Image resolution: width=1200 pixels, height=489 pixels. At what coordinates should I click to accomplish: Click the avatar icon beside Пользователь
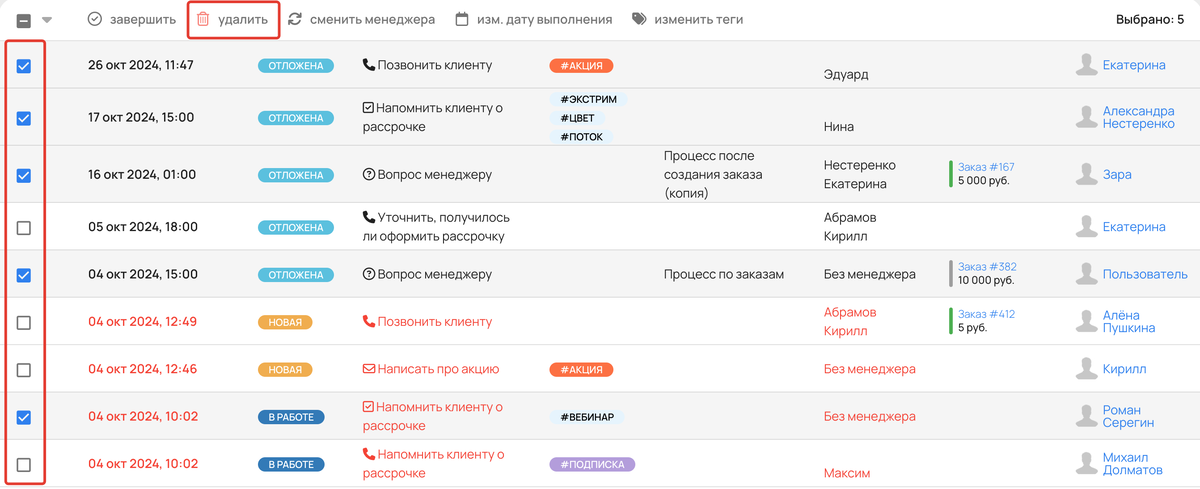1086,274
